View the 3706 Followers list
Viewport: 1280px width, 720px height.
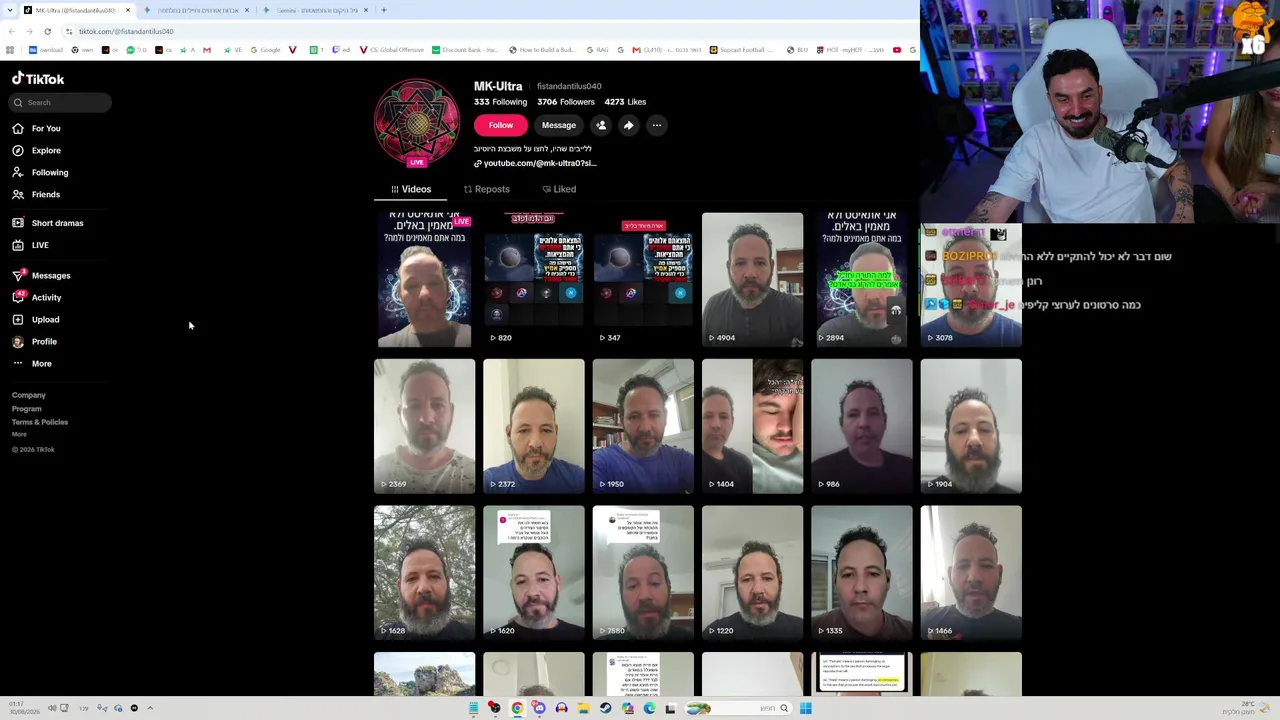[566, 102]
